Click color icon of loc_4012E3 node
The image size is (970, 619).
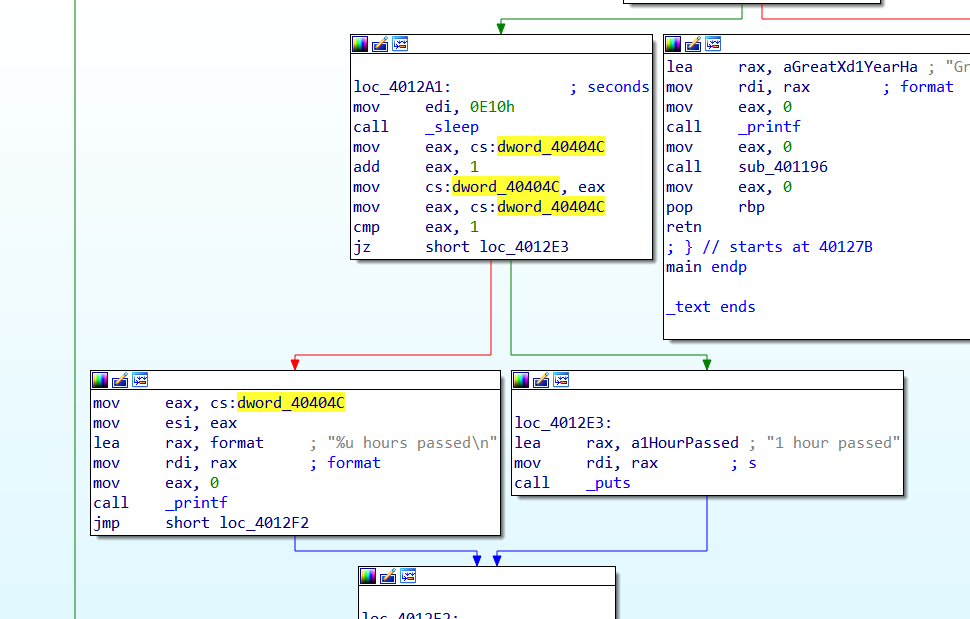(x=521, y=380)
